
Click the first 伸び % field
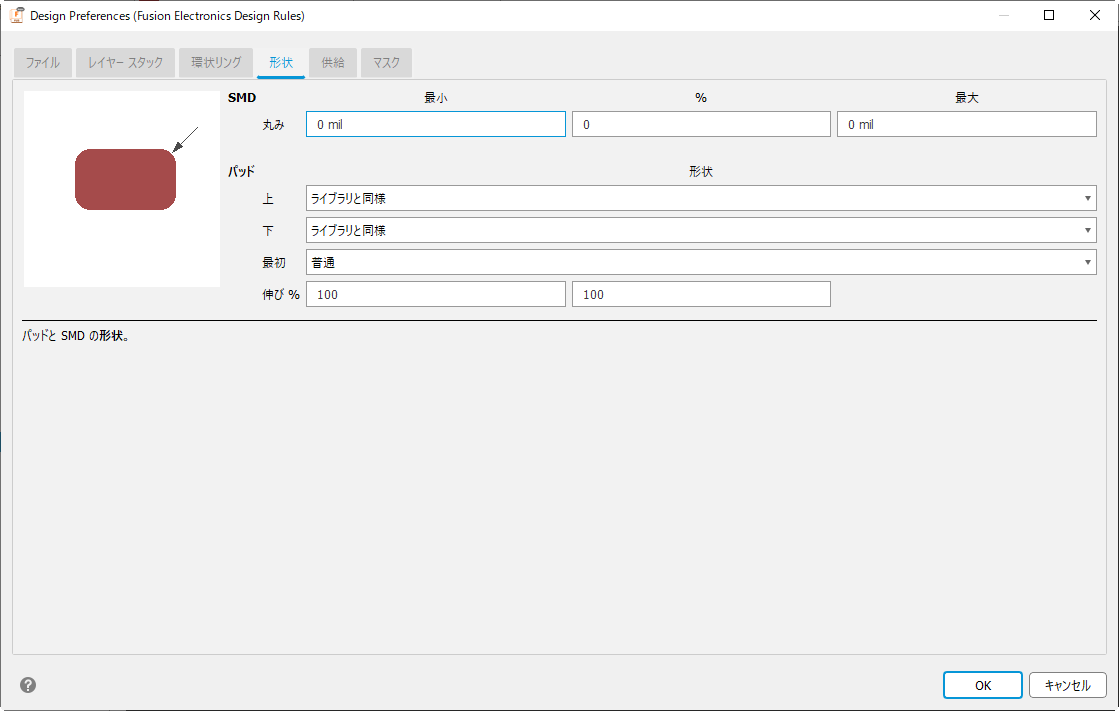pos(436,294)
